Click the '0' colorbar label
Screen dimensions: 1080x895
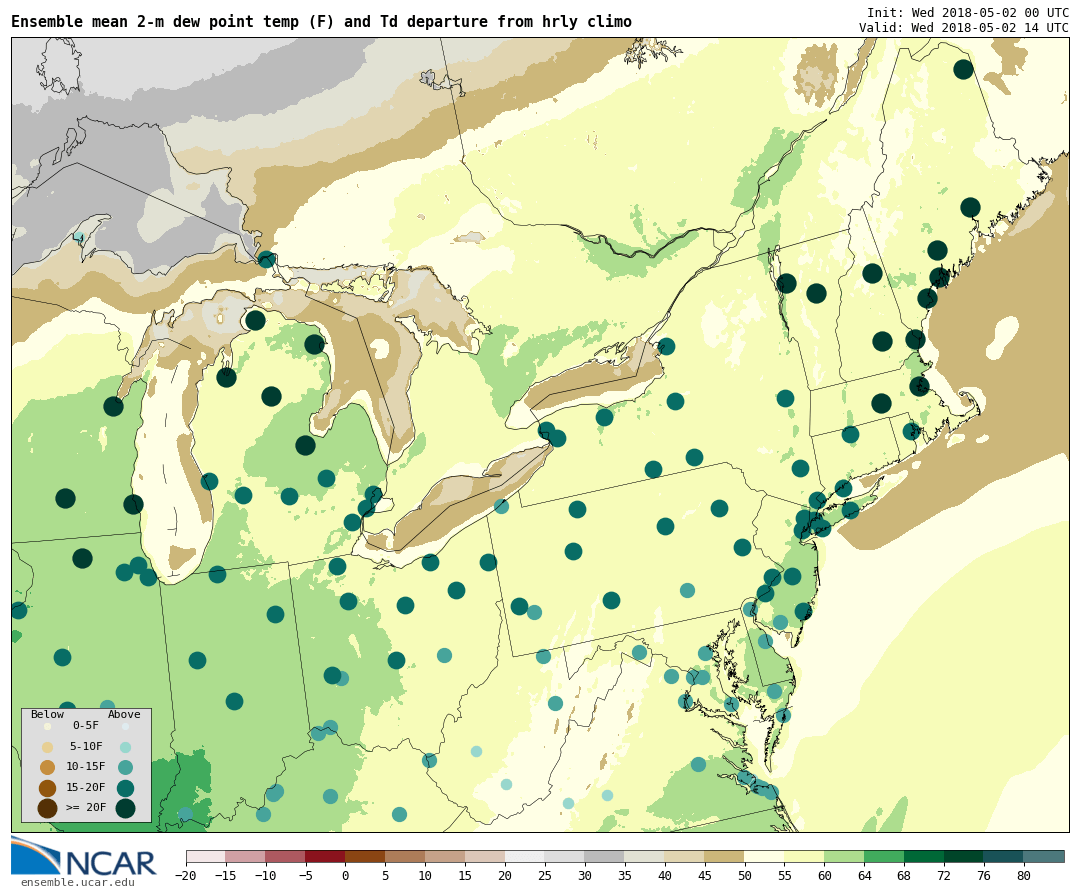pos(345,876)
